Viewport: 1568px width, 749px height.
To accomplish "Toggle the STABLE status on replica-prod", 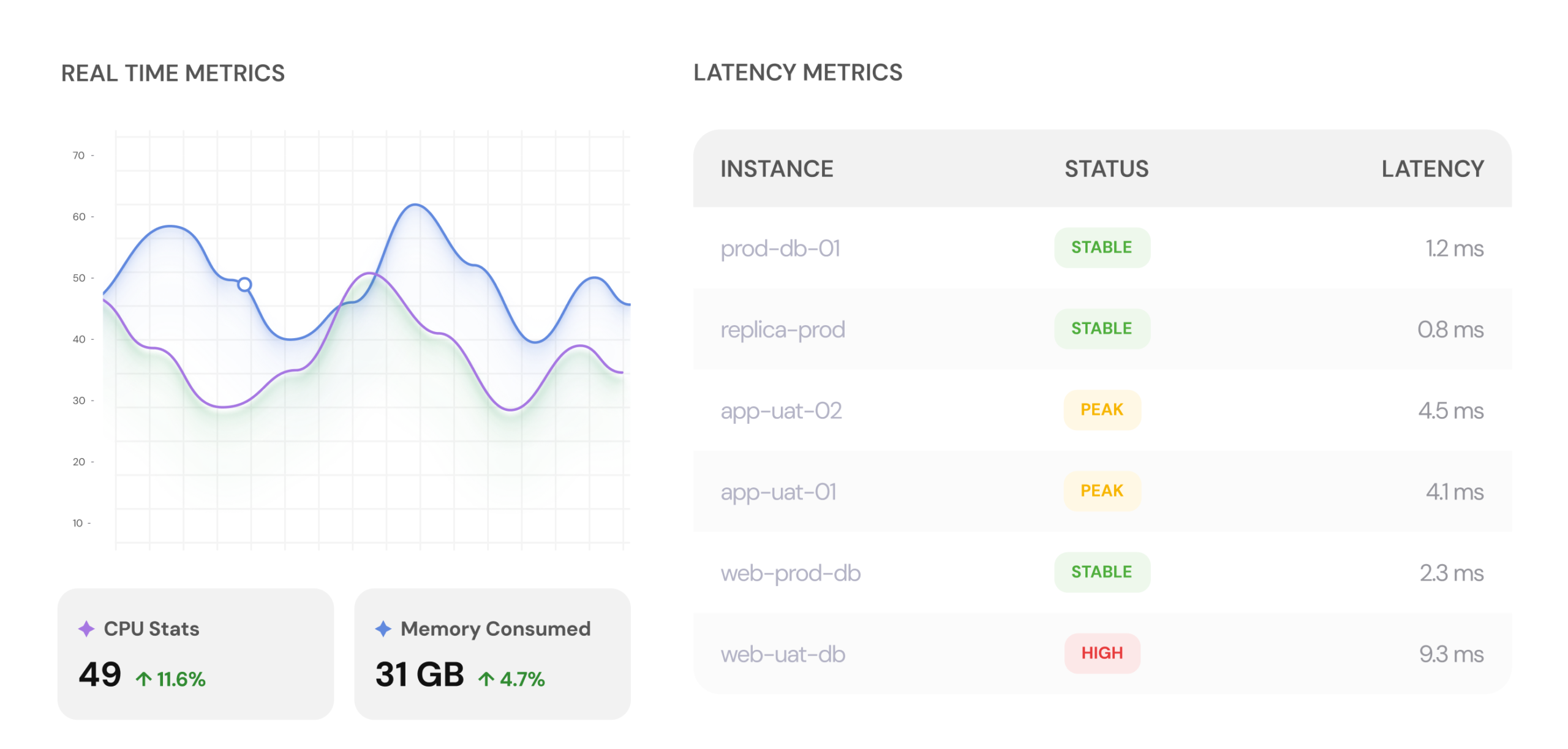I will coord(1102,328).
